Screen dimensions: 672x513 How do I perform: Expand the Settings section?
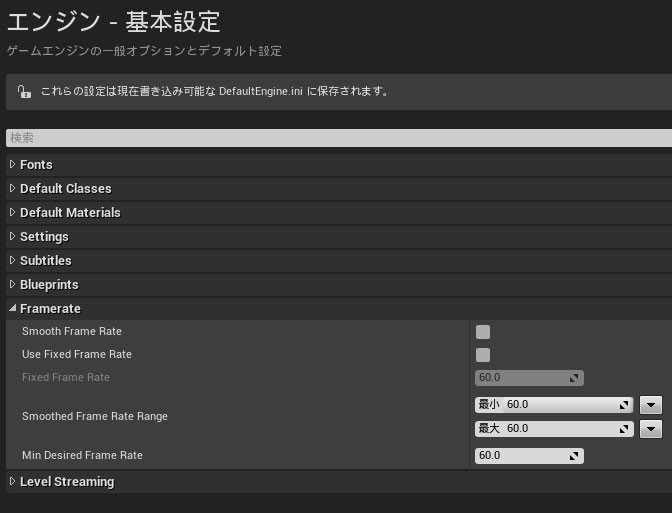point(12,236)
